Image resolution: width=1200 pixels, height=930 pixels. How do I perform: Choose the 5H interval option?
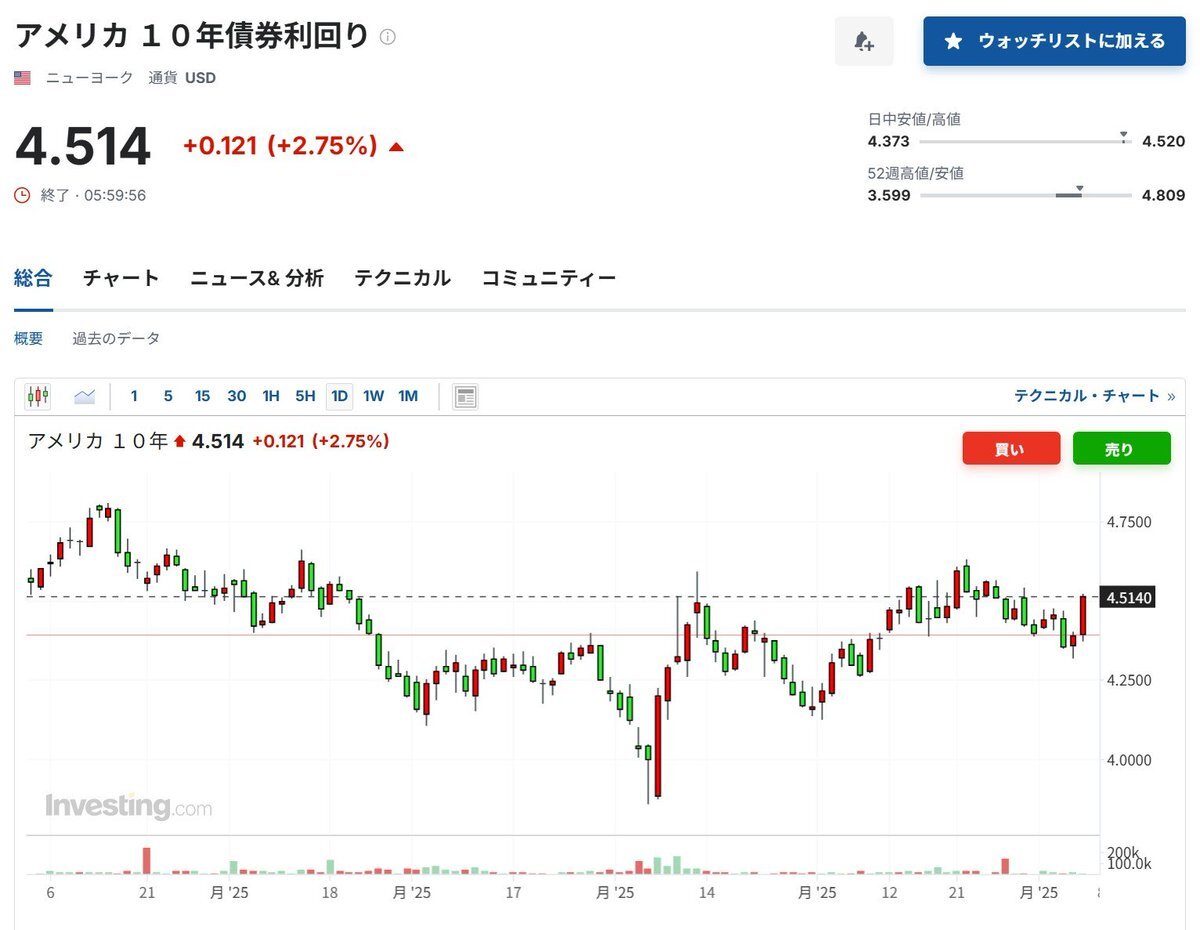305,396
